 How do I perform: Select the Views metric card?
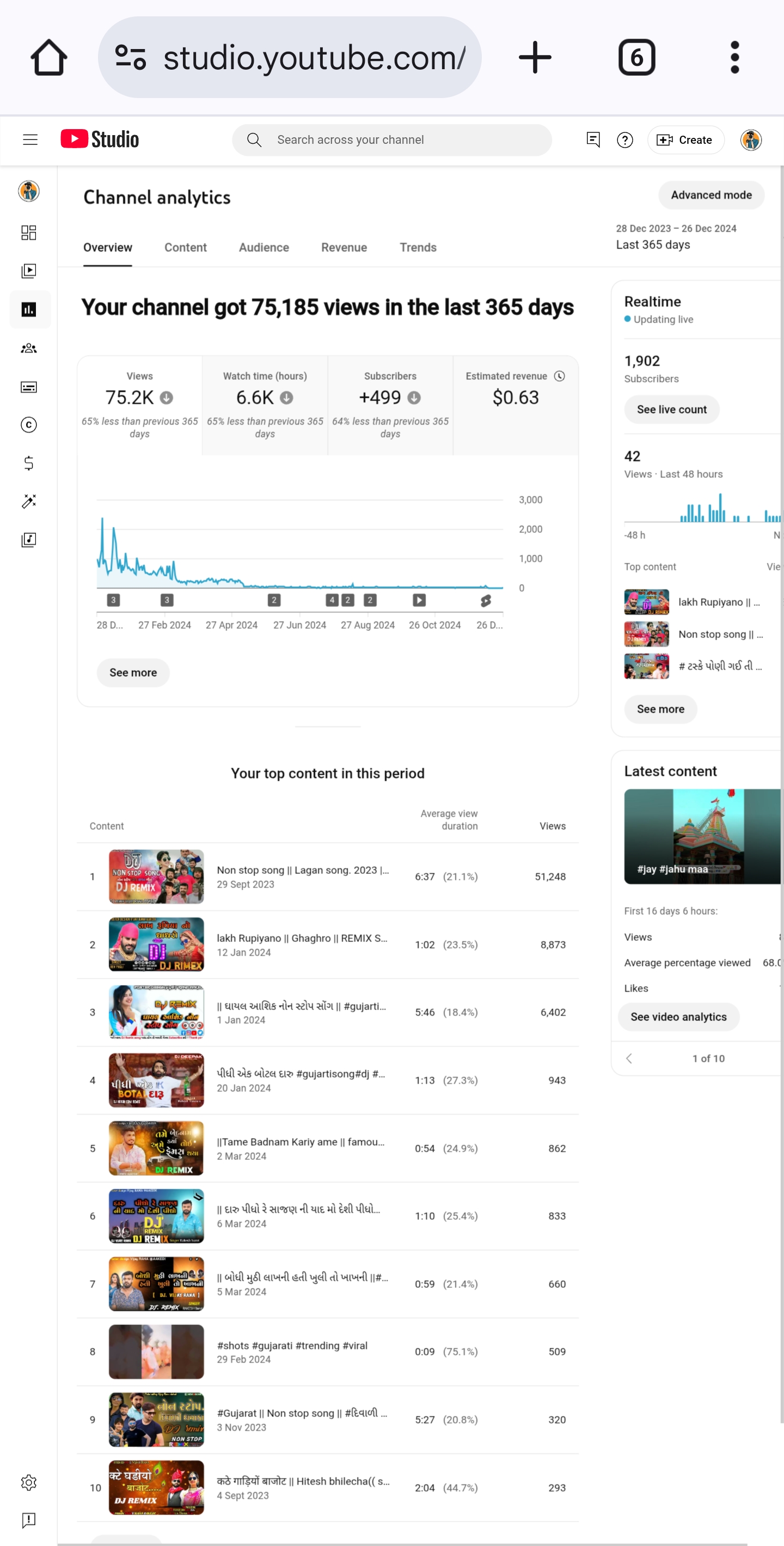pos(140,405)
